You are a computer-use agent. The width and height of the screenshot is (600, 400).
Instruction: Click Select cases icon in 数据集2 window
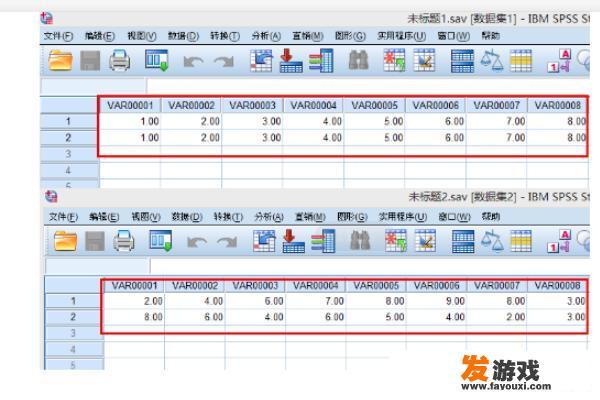pyautogui.click(x=521, y=241)
